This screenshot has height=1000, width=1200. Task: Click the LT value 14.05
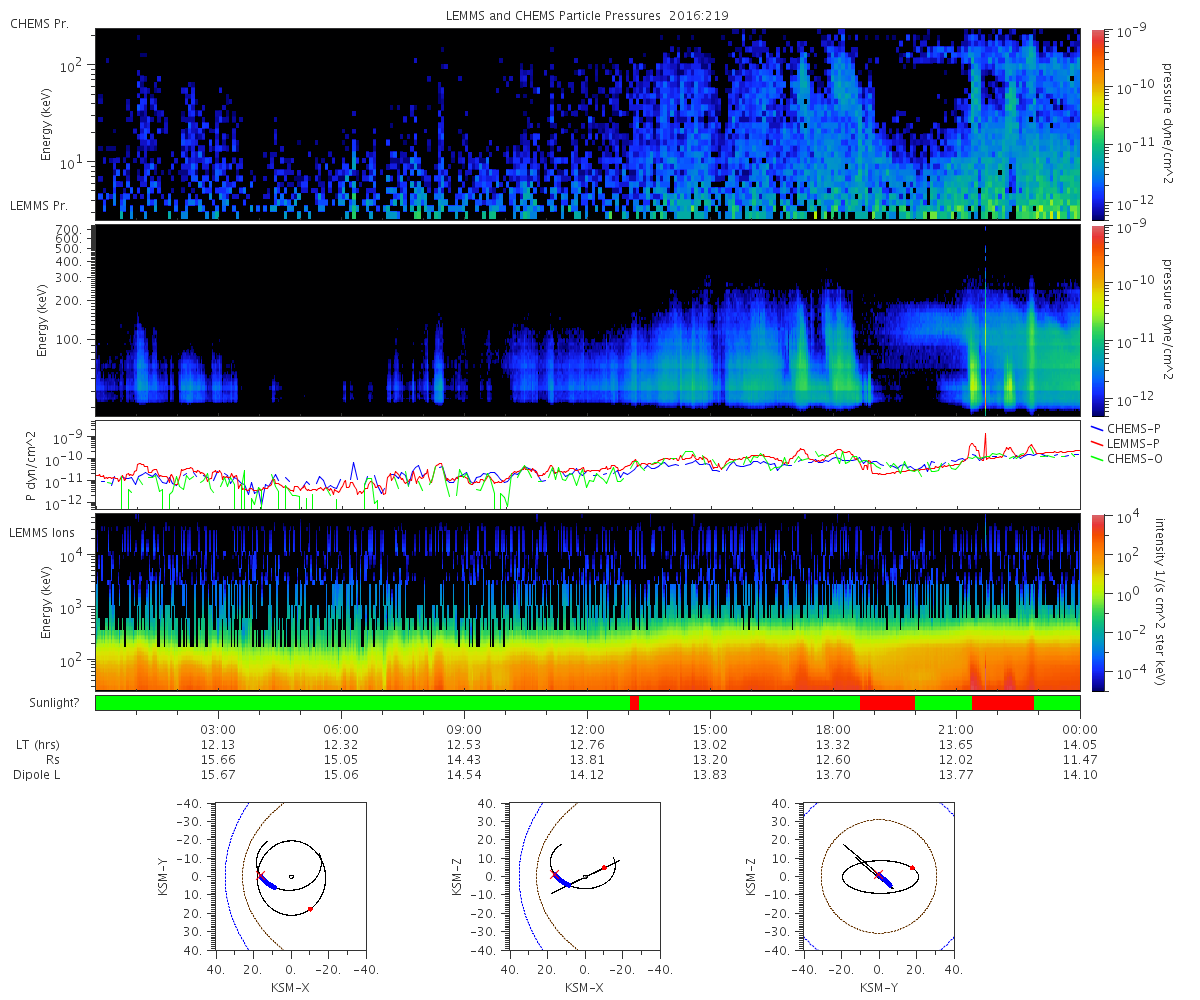tap(1080, 745)
